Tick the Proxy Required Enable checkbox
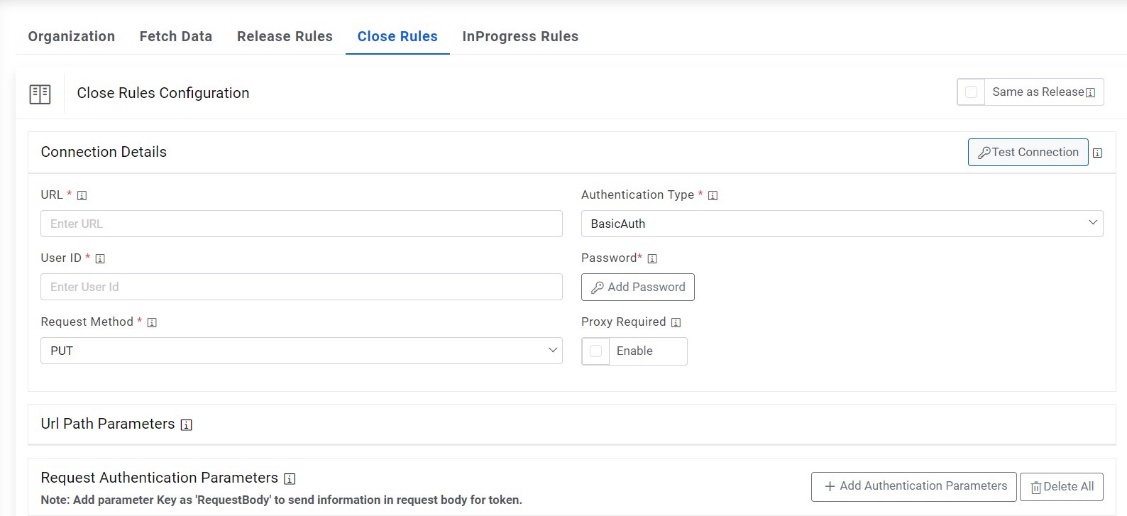 click(596, 351)
